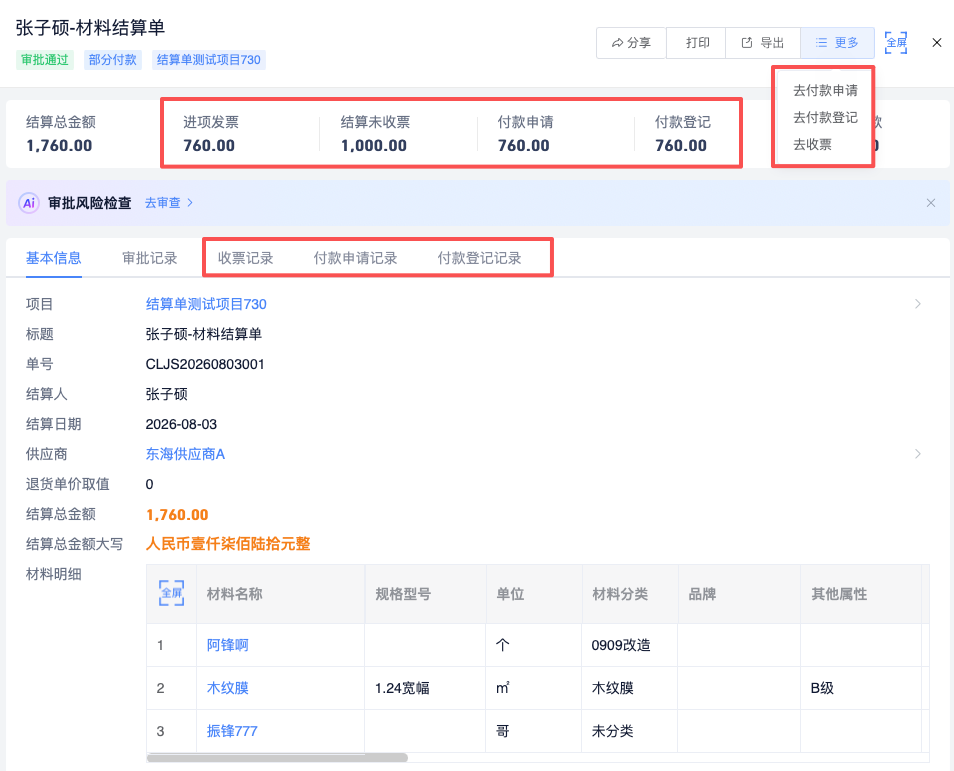The height and width of the screenshot is (771, 954).
Task: Open supplier link 东海供应商A
Action: tap(186, 454)
